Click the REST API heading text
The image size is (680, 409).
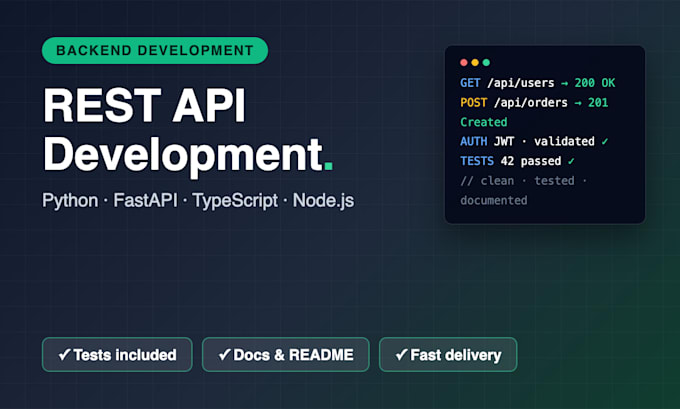pyautogui.click(x=145, y=105)
